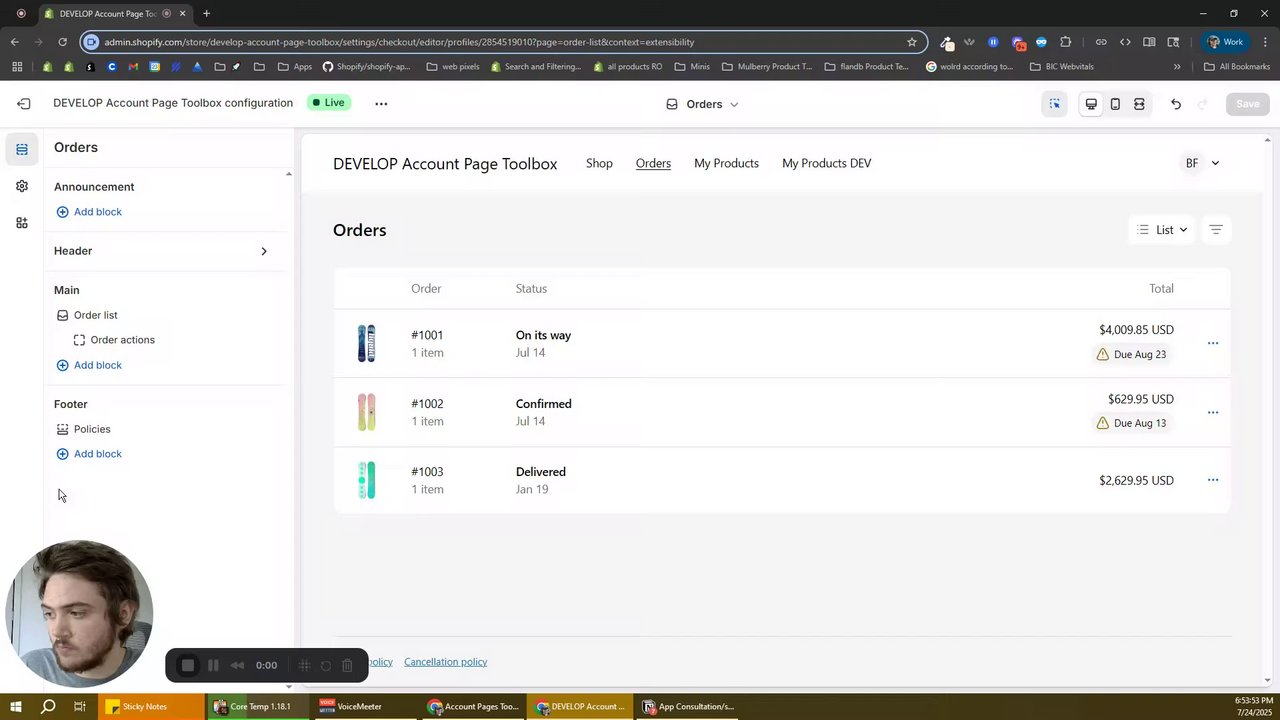
Task: Open the Settings gear in left rail
Action: [22, 186]
